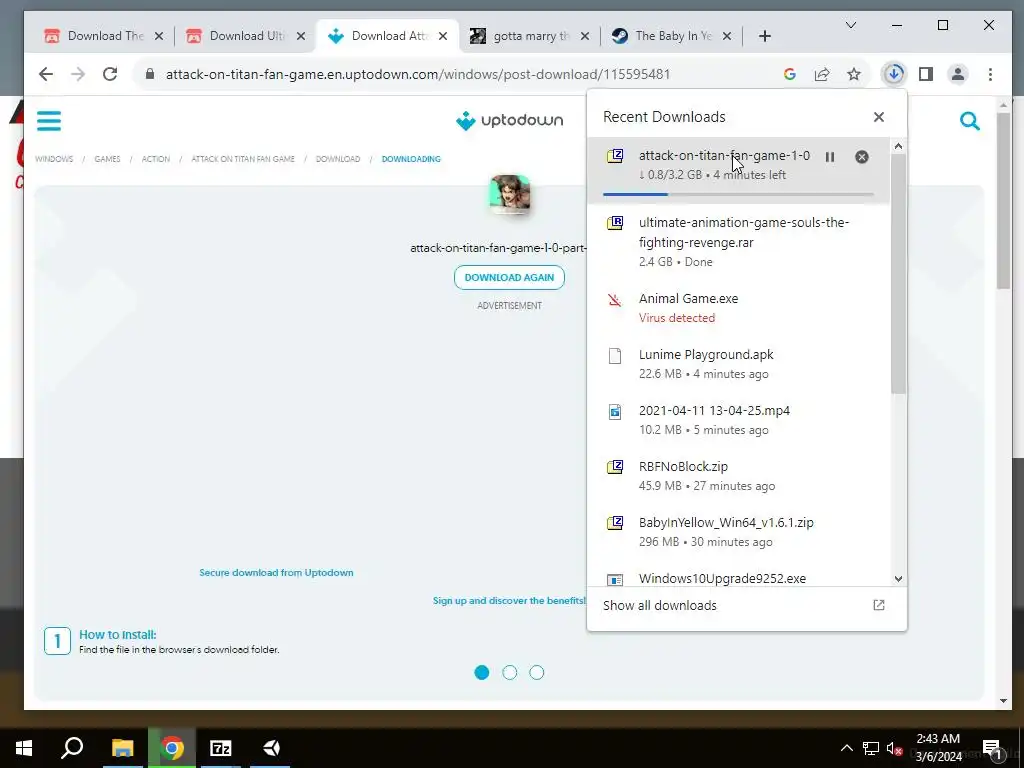This screenshot has height=768, width=1024.
Task: Open the Windows Start menu
Action: click(24, 748)
